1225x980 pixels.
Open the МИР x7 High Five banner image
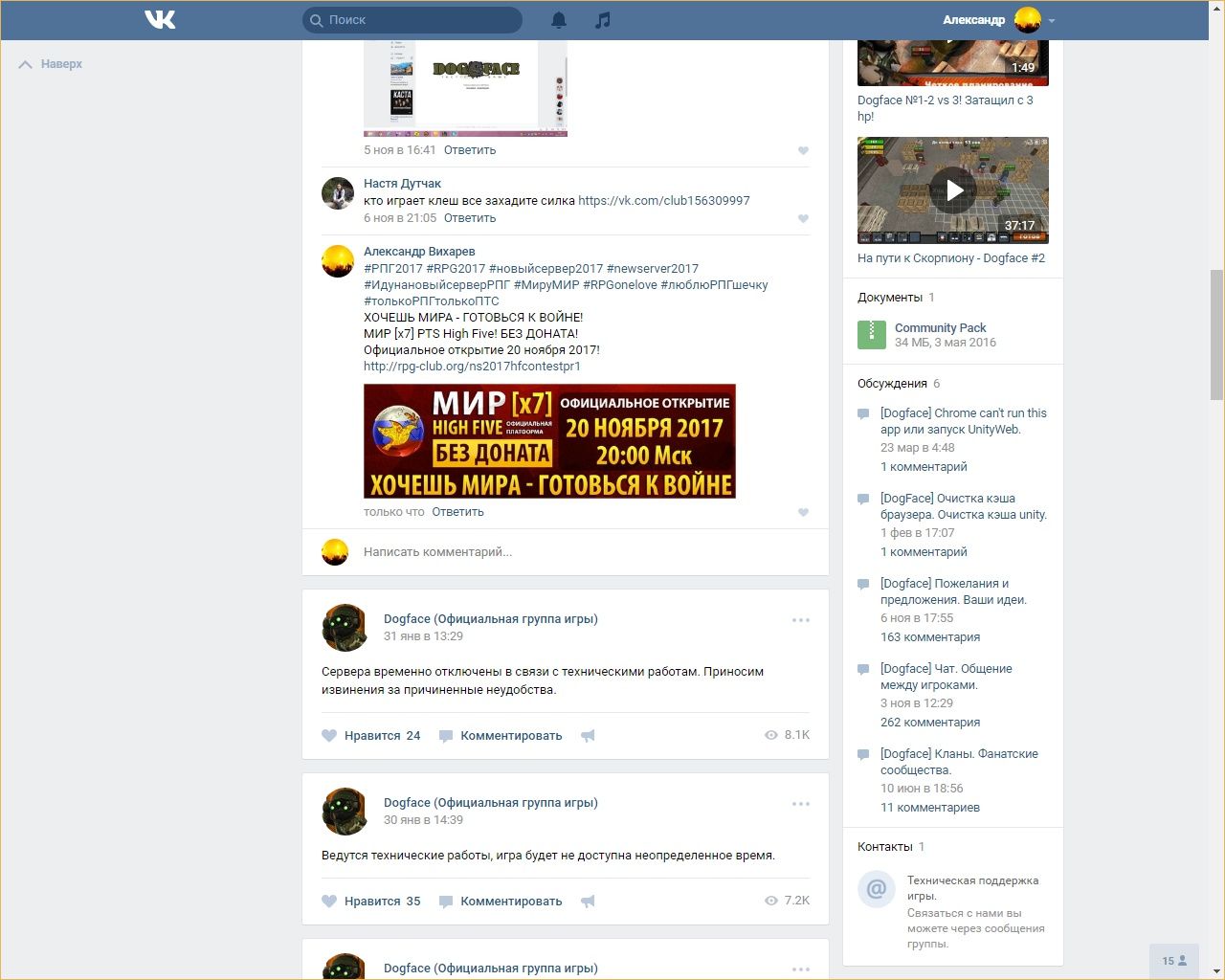click(549, 441)
